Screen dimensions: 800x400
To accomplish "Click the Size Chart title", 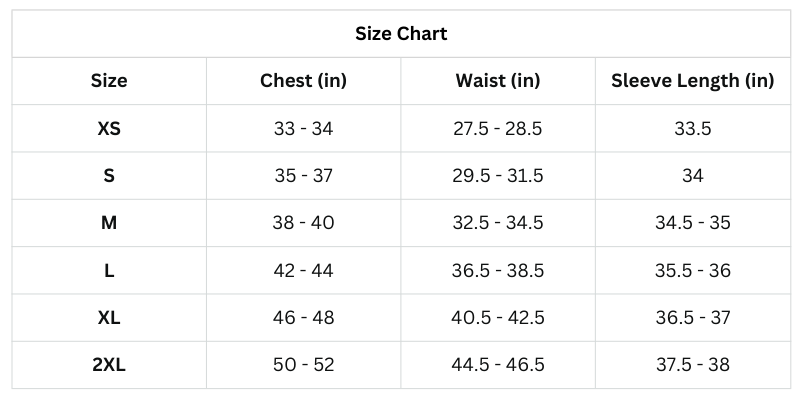I will (401, 34).
